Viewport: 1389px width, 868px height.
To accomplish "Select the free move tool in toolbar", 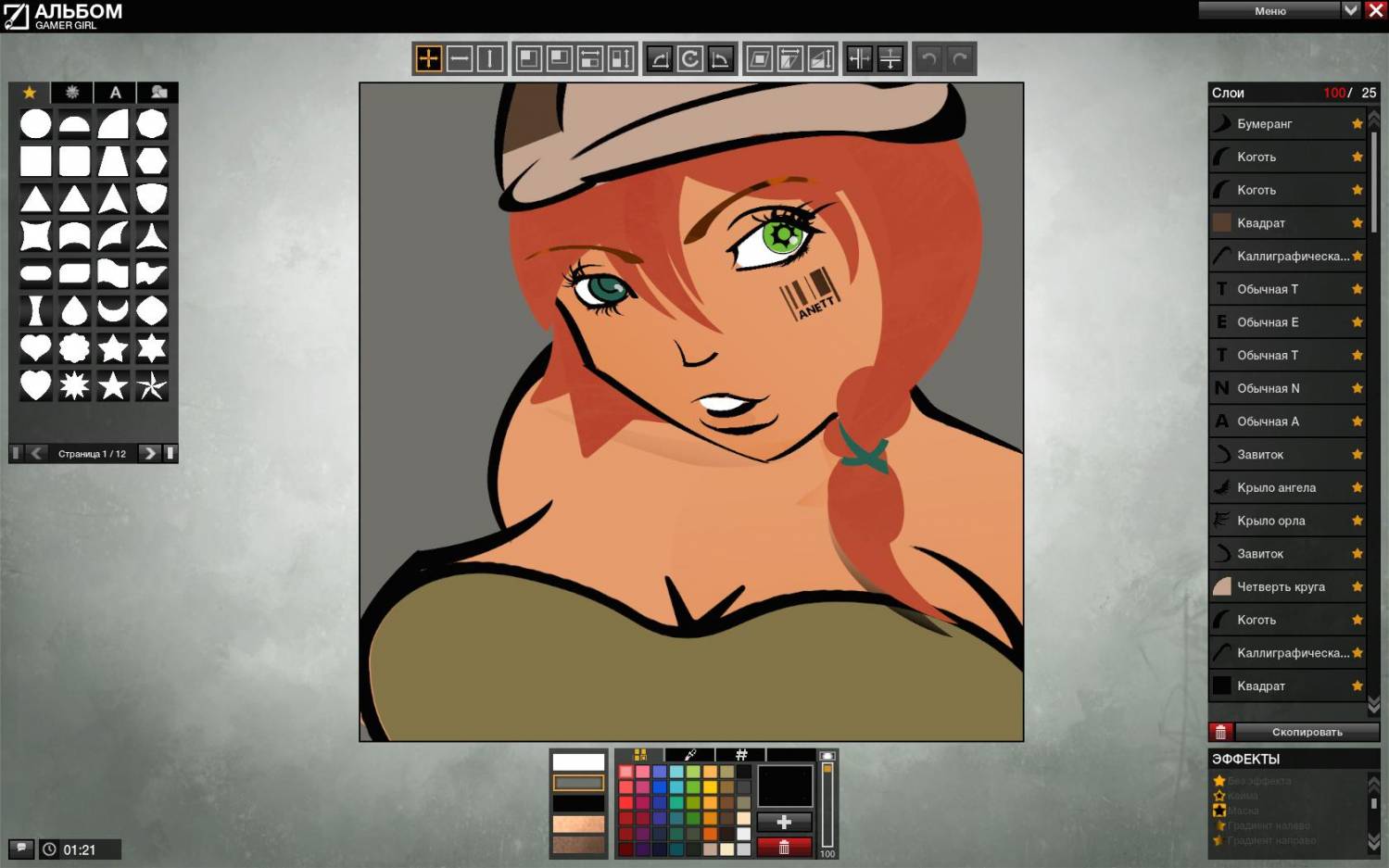I will (x=428, y=59).
